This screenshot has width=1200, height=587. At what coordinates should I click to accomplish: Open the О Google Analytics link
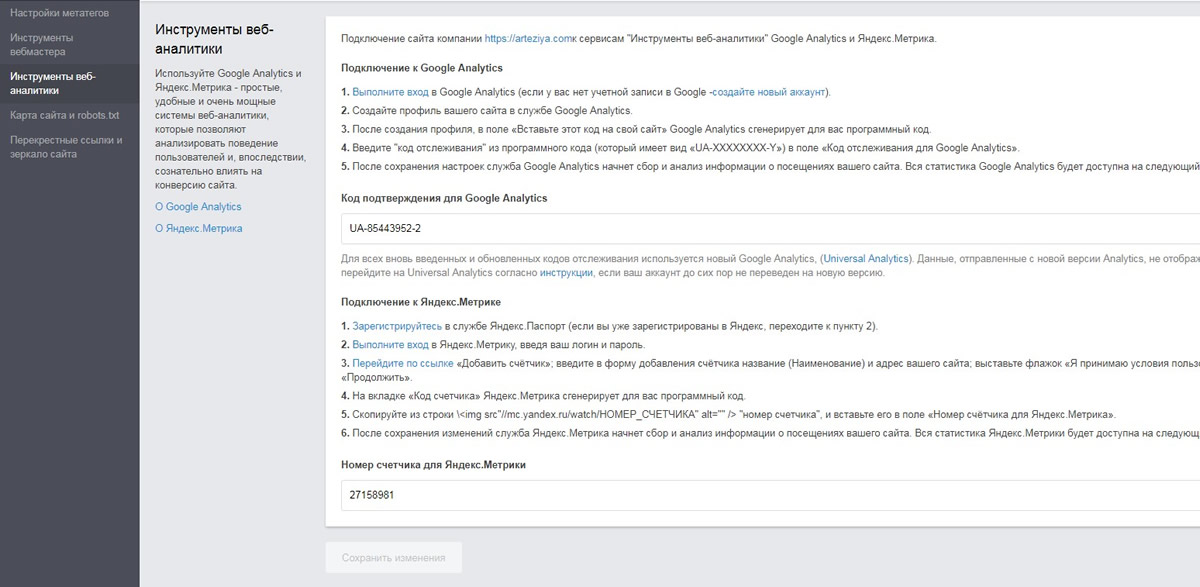[199, 206]
